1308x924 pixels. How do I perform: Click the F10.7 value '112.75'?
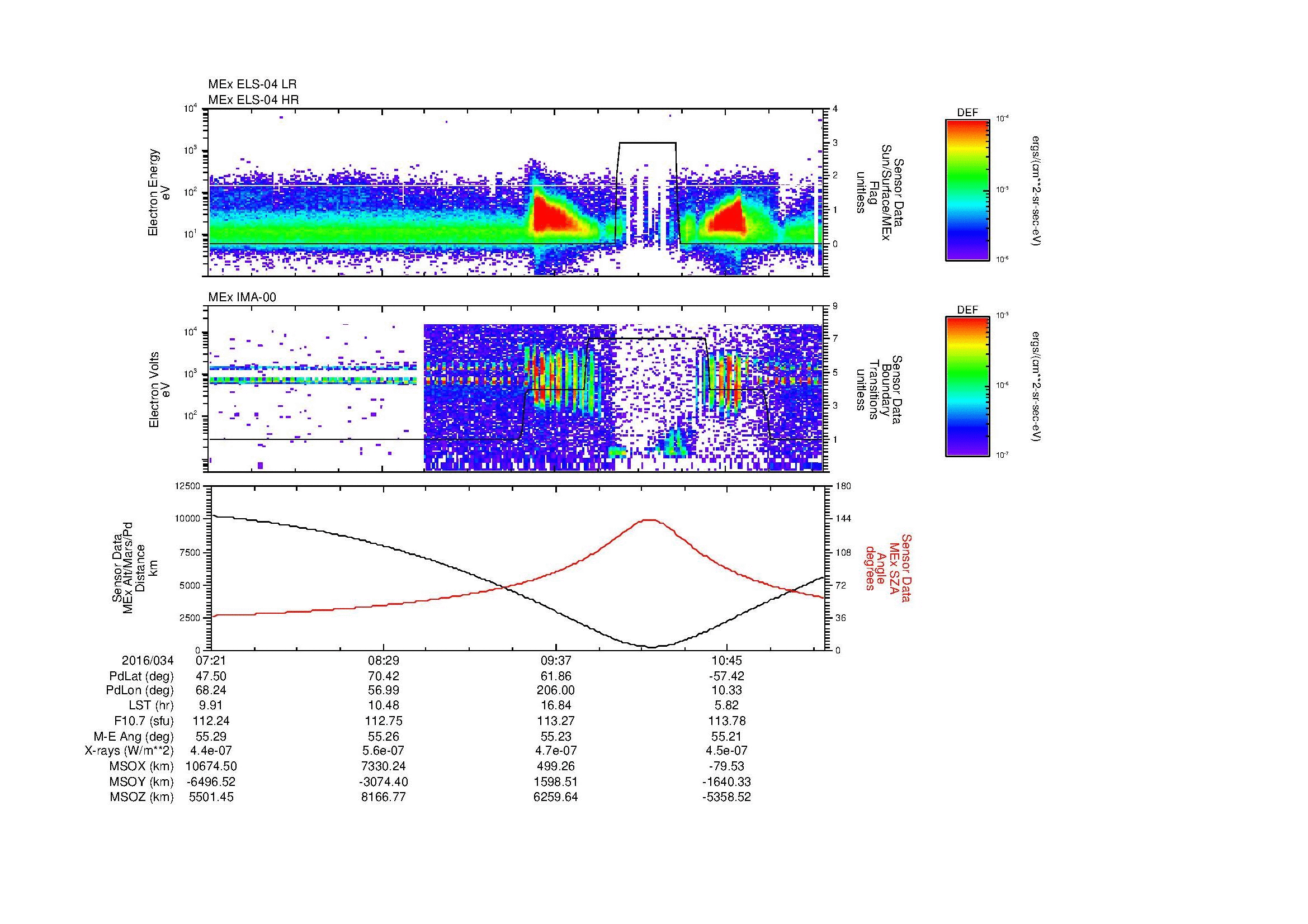pos(384,721)
